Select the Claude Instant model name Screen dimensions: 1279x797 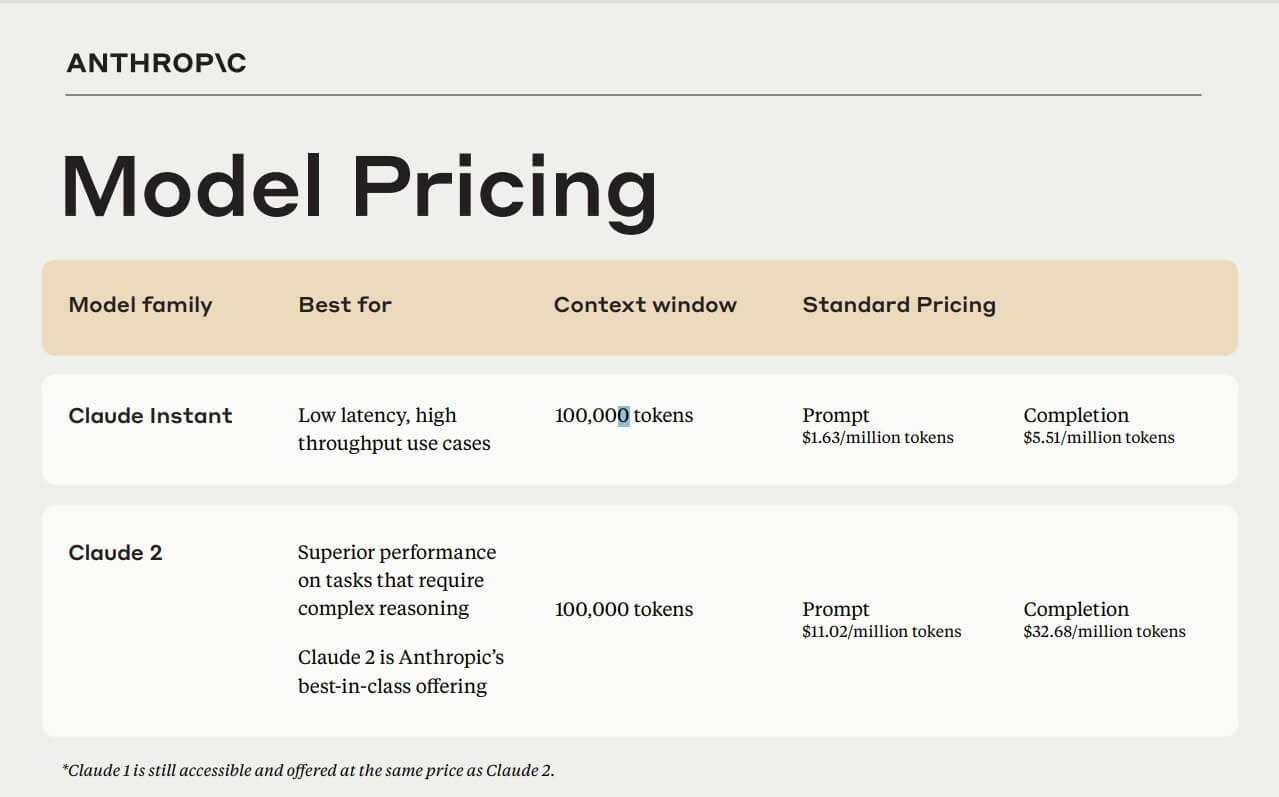(x=150, y=416)
